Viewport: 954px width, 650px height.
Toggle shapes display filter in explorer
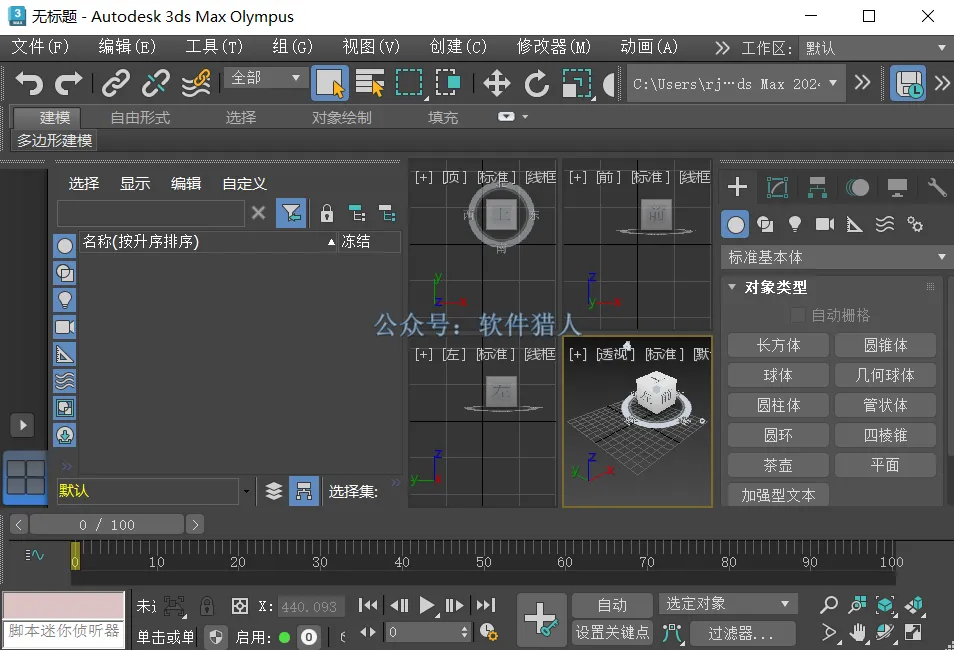64,273
